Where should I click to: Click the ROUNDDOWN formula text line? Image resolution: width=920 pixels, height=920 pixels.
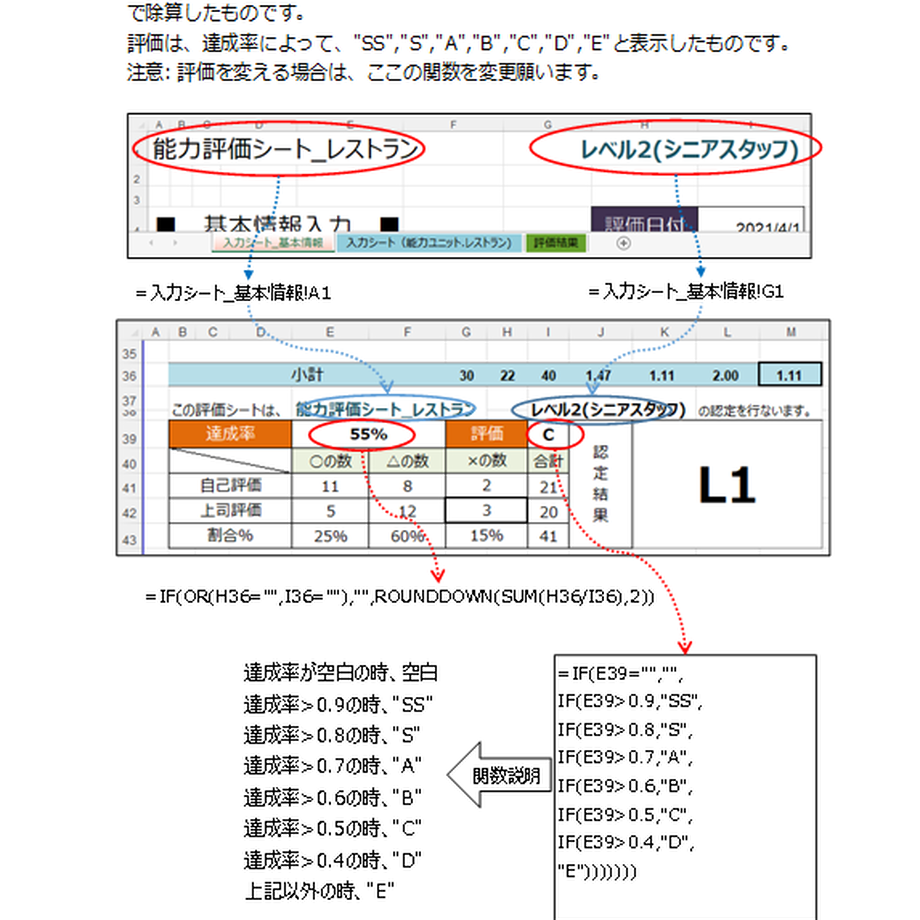pos(400,597)
